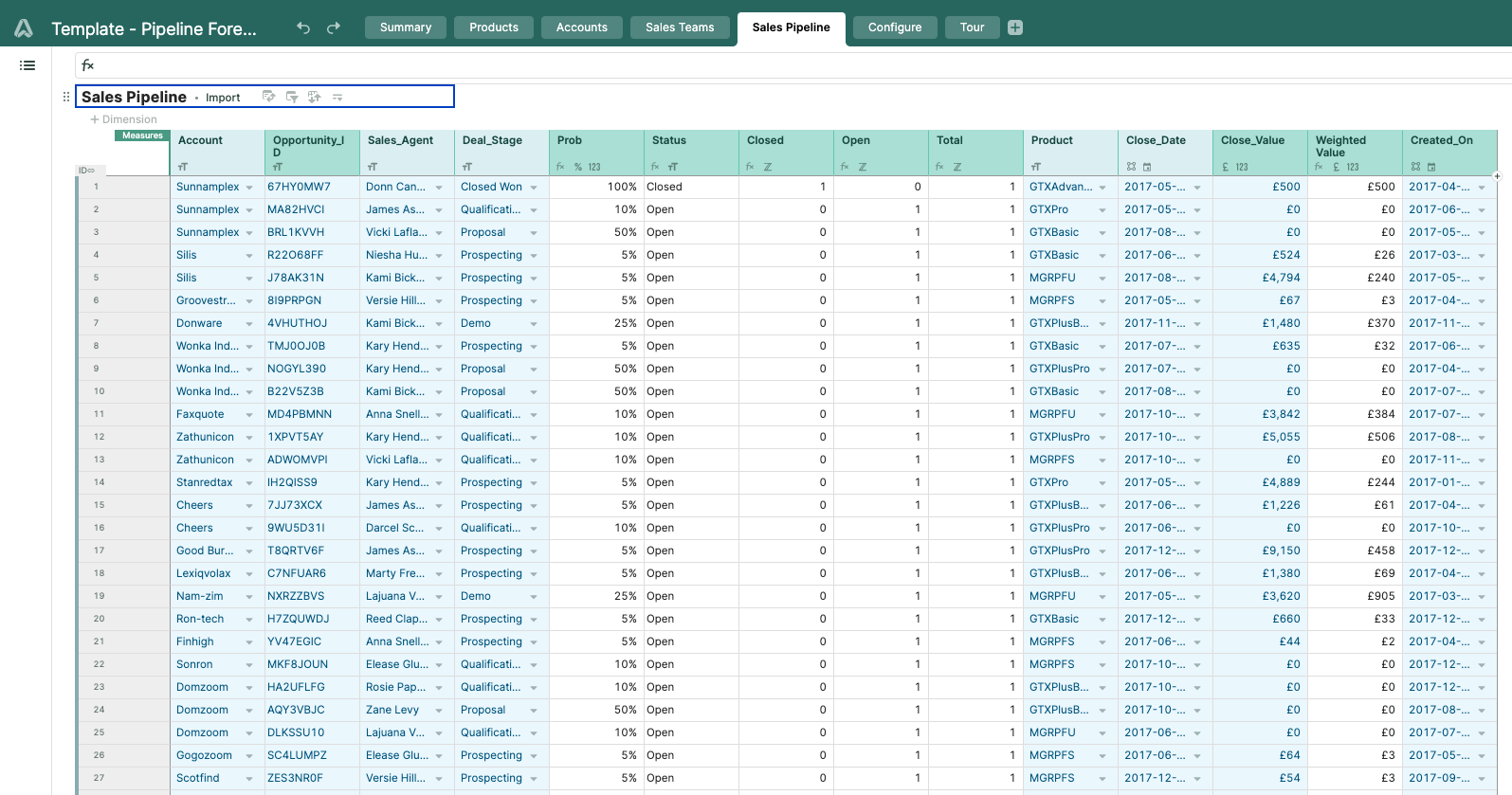Switch to the Summary tab
Screen dimensions: 1512x795
point(406,27)
